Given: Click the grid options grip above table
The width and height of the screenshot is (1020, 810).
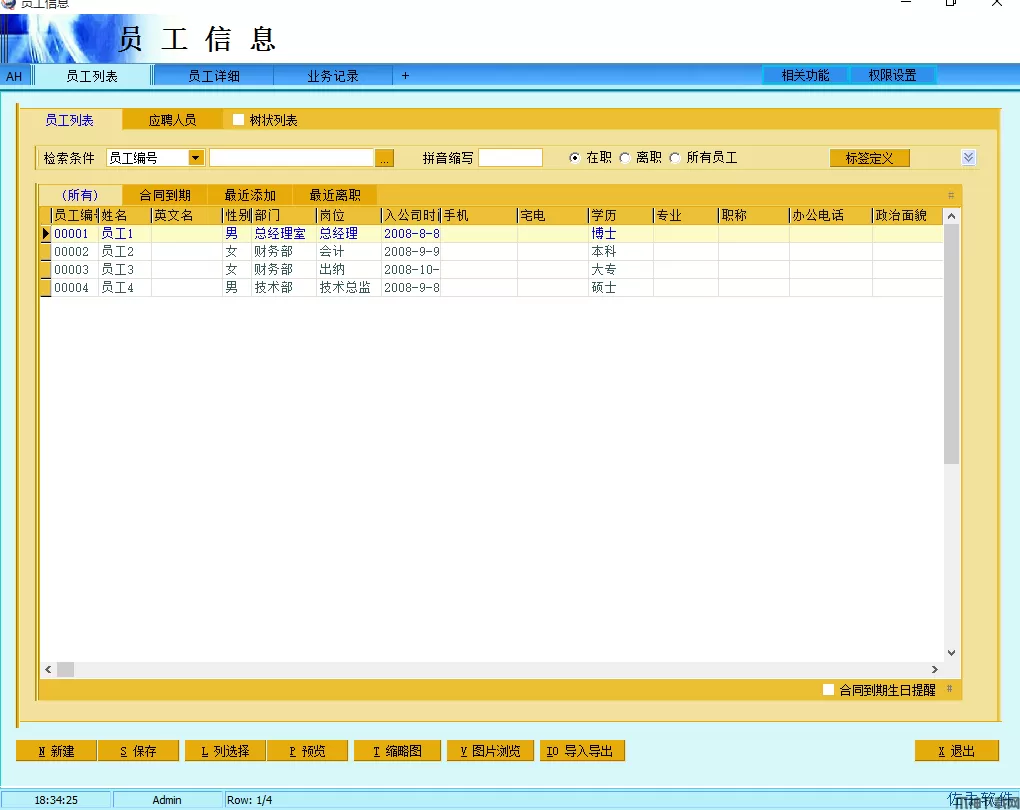Looking at the screenshot, I should pos(950,195).
